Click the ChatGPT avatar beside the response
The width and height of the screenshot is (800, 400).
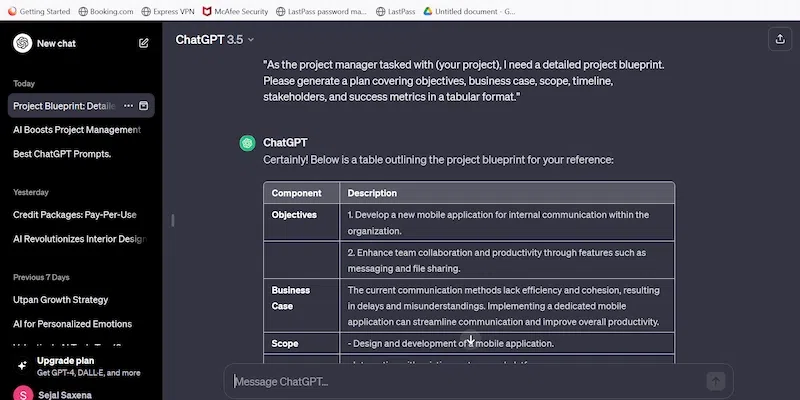tap(247, 143)
